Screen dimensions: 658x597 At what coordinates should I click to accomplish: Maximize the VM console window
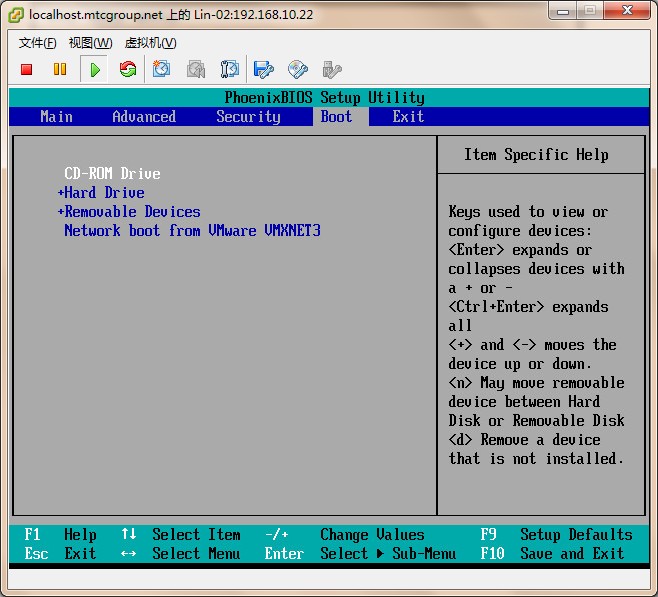[x=590, y=11]
